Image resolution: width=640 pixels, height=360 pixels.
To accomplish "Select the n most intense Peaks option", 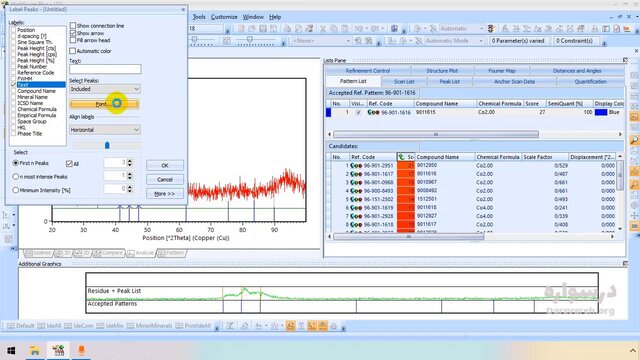I will click(16, 177).
